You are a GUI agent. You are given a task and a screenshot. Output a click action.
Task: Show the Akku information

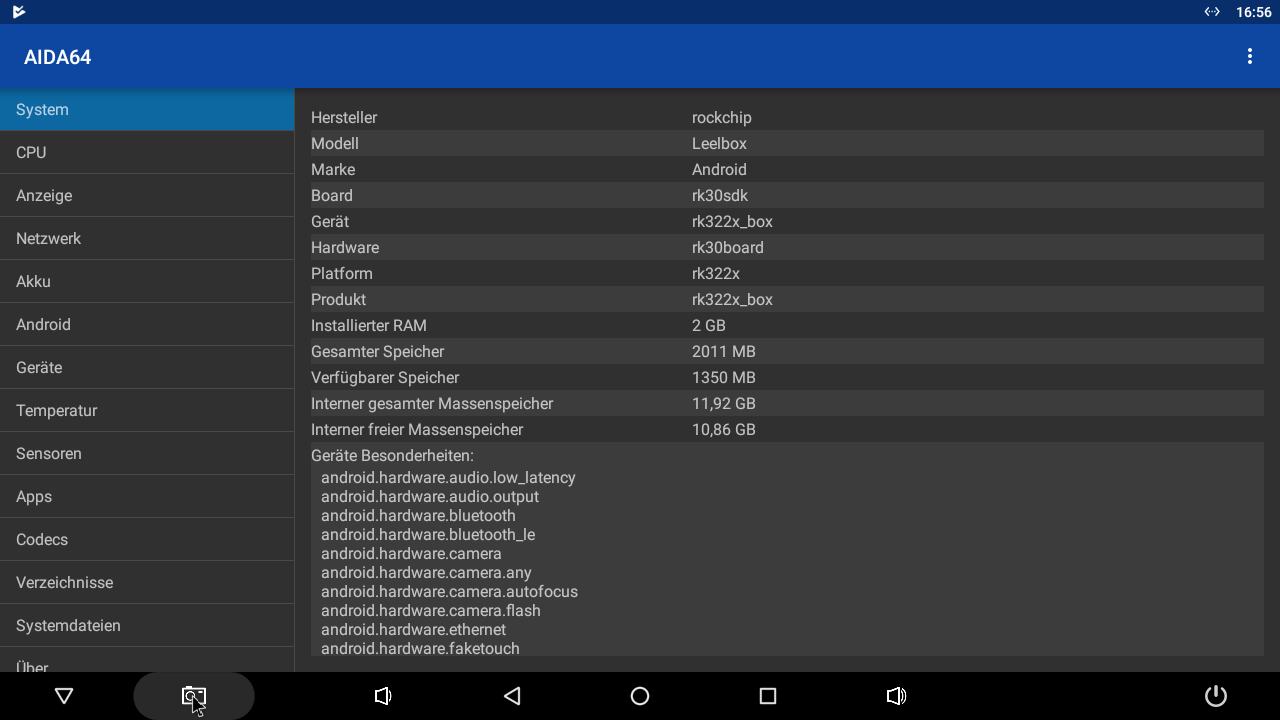coord(147,282)
